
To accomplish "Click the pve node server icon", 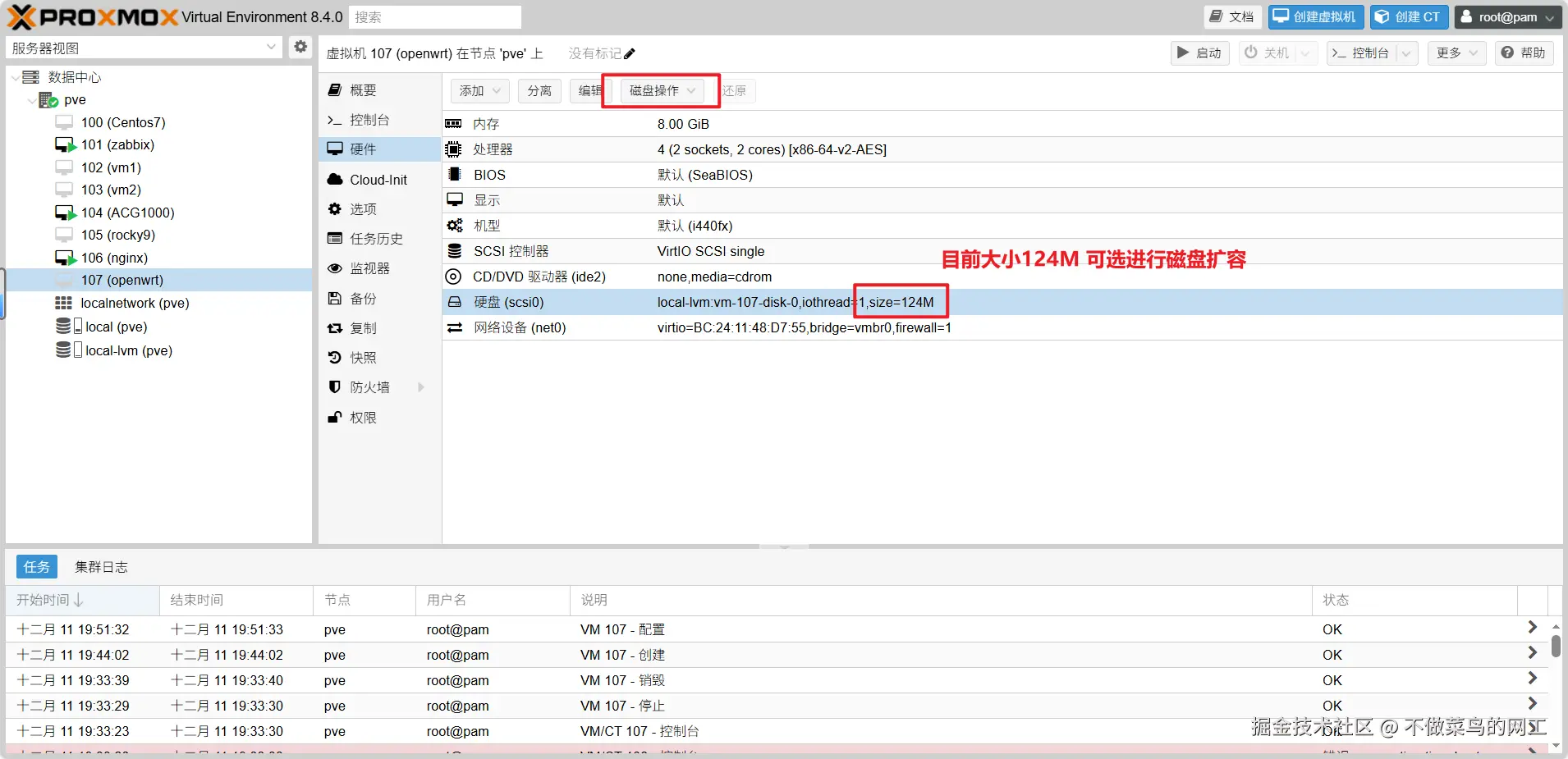I will coord(48,100).
